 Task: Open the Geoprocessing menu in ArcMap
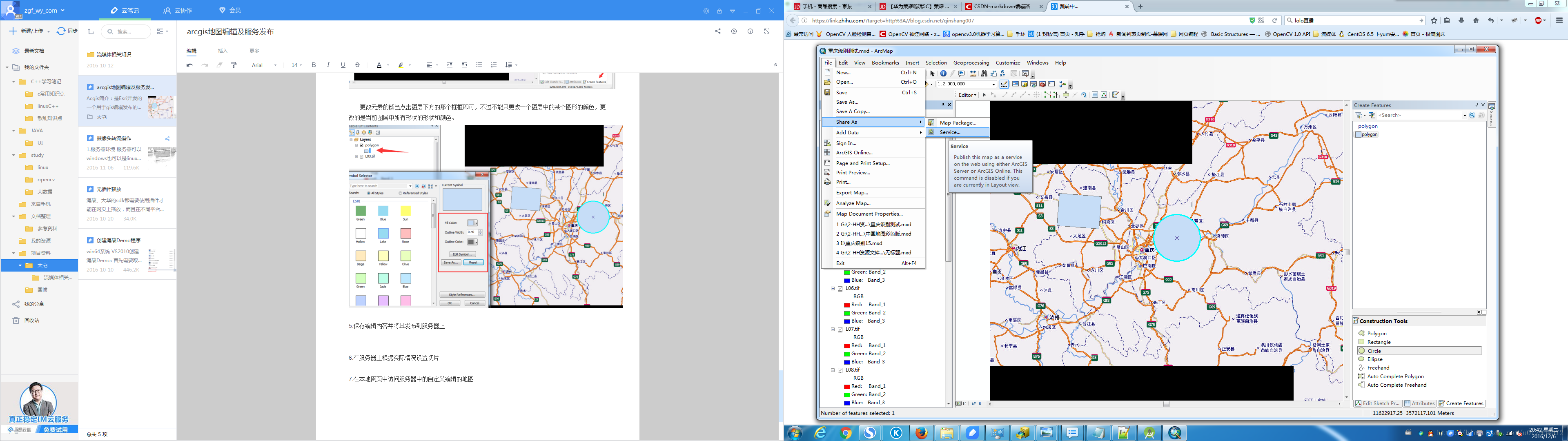tap(971, 63)
